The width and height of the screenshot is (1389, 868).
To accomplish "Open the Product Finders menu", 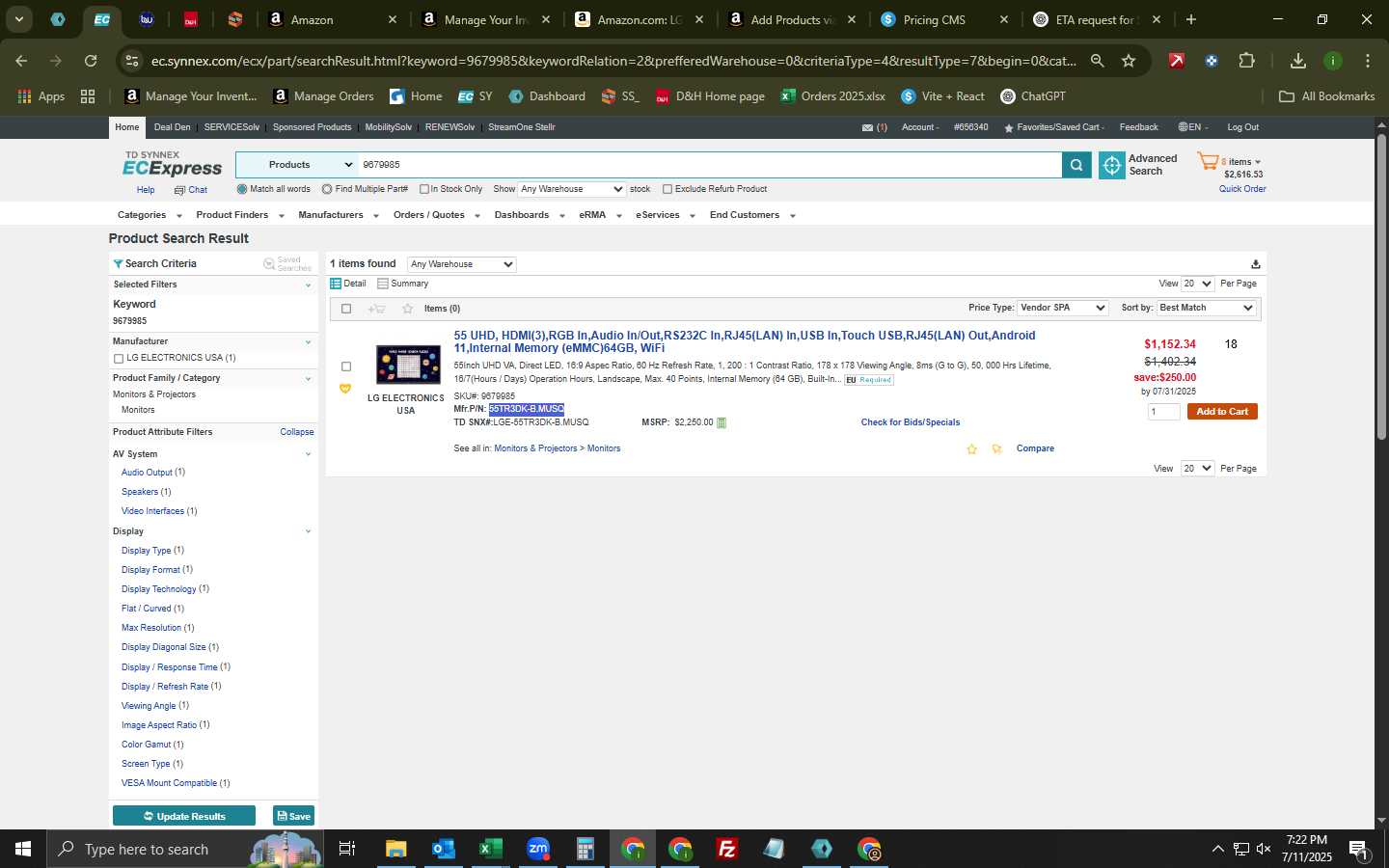I will (240, 215).
